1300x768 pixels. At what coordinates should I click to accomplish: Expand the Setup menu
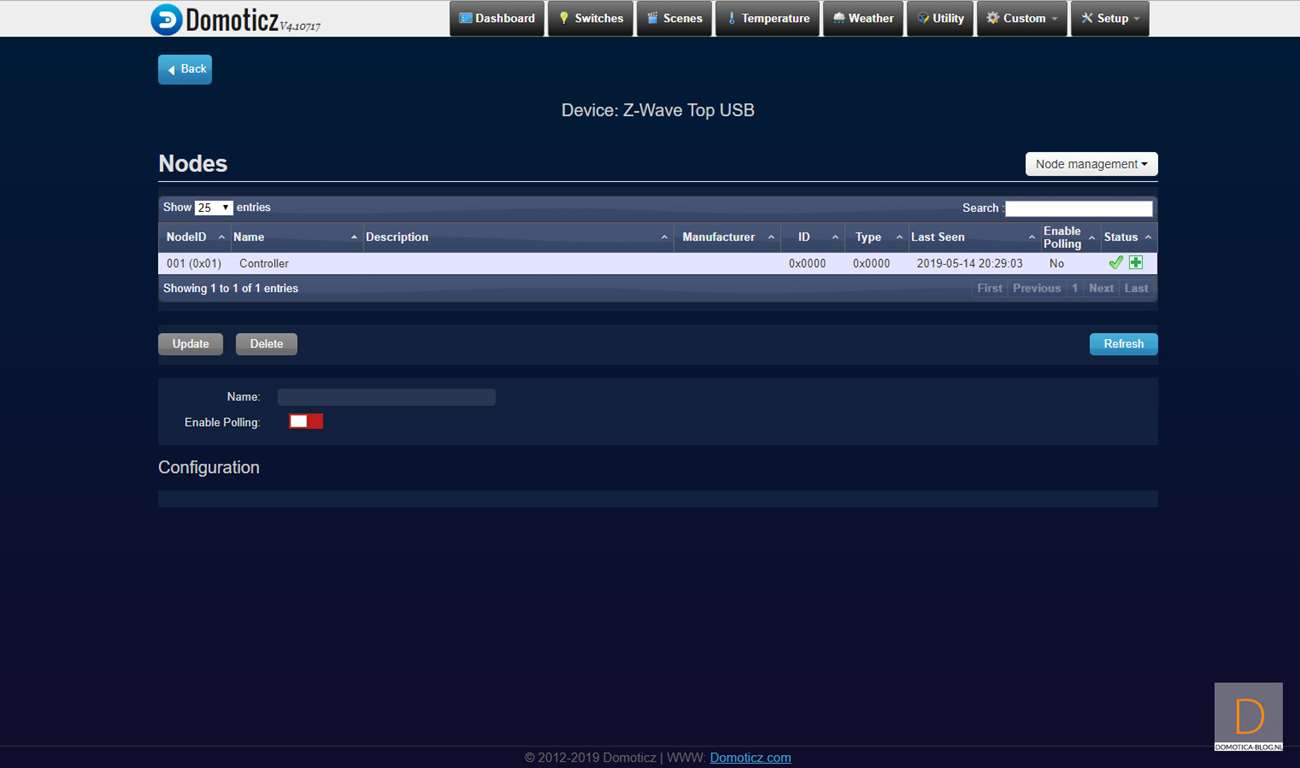click(x=1109, y=18)
